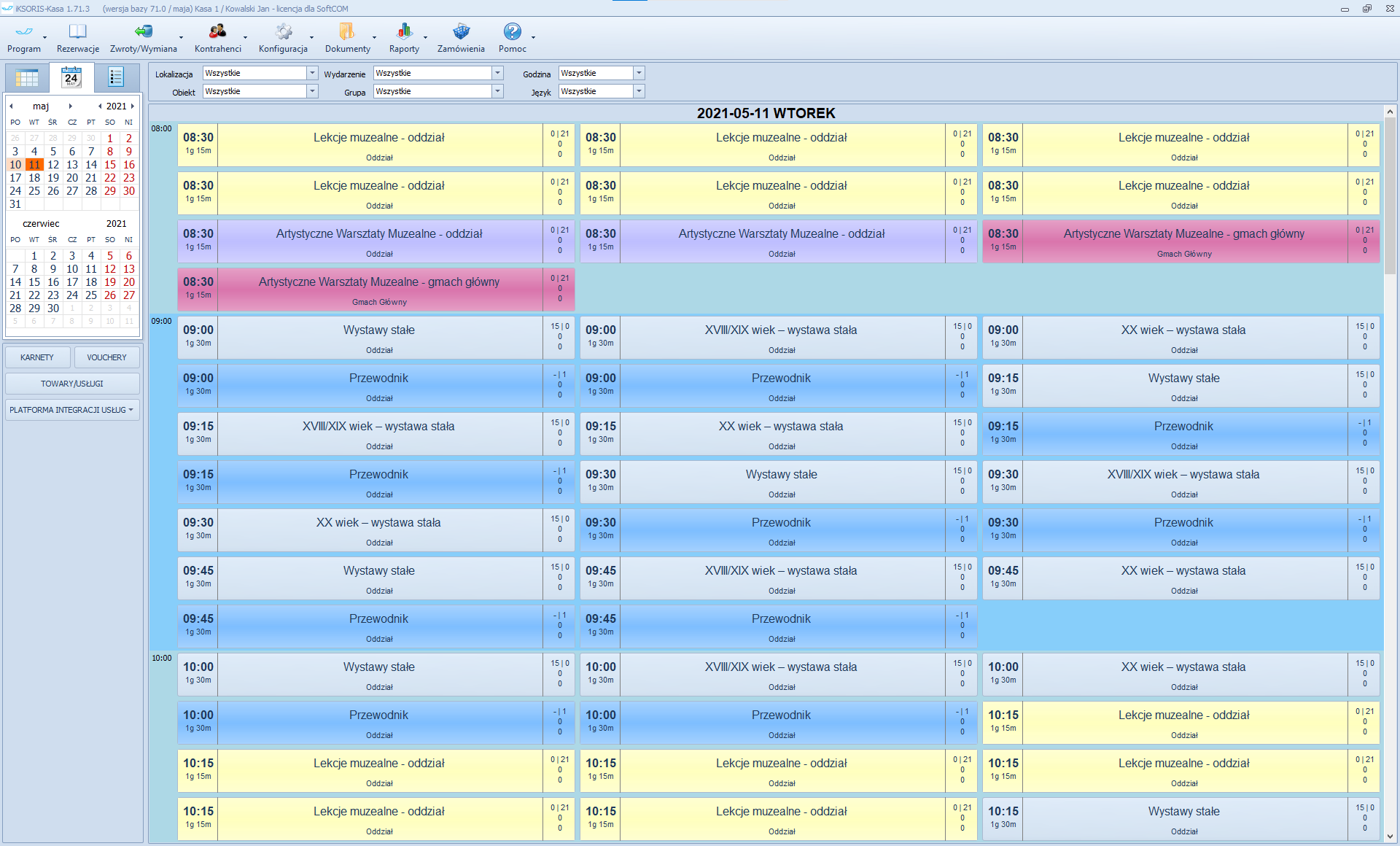Open the Konfiguracja gear icon

click(x=283, y=32)
